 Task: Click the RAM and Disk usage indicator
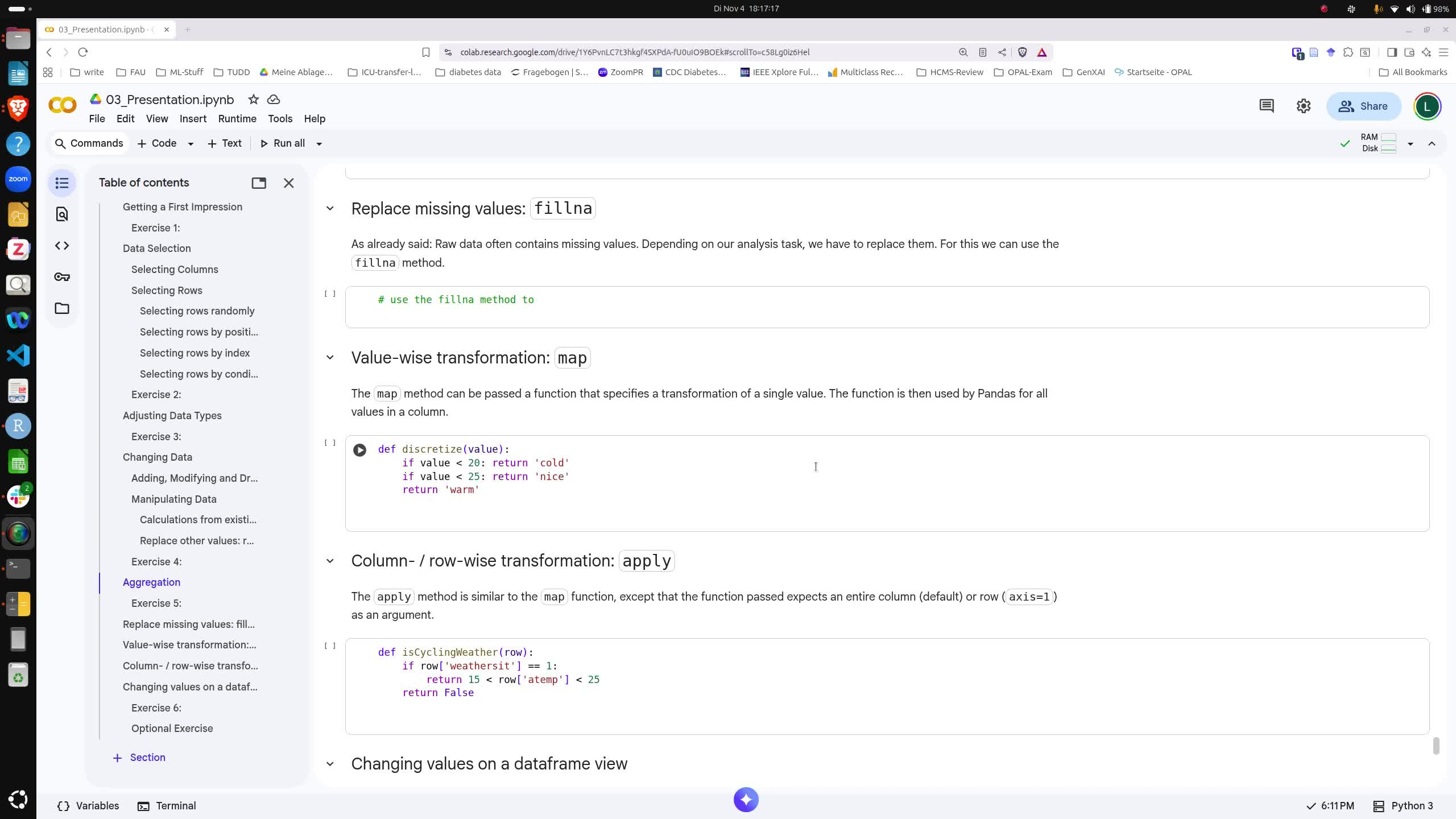tap(1379, 143)
